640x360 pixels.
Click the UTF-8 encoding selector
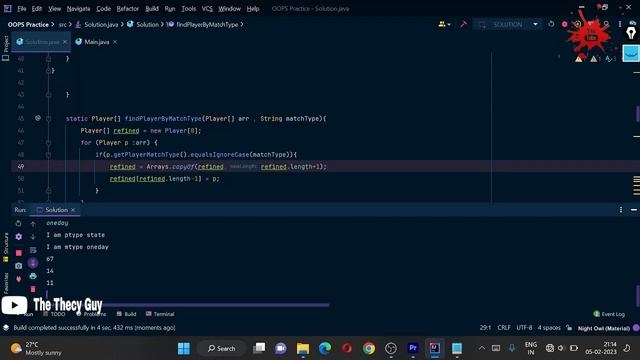(x=524, y=328)
